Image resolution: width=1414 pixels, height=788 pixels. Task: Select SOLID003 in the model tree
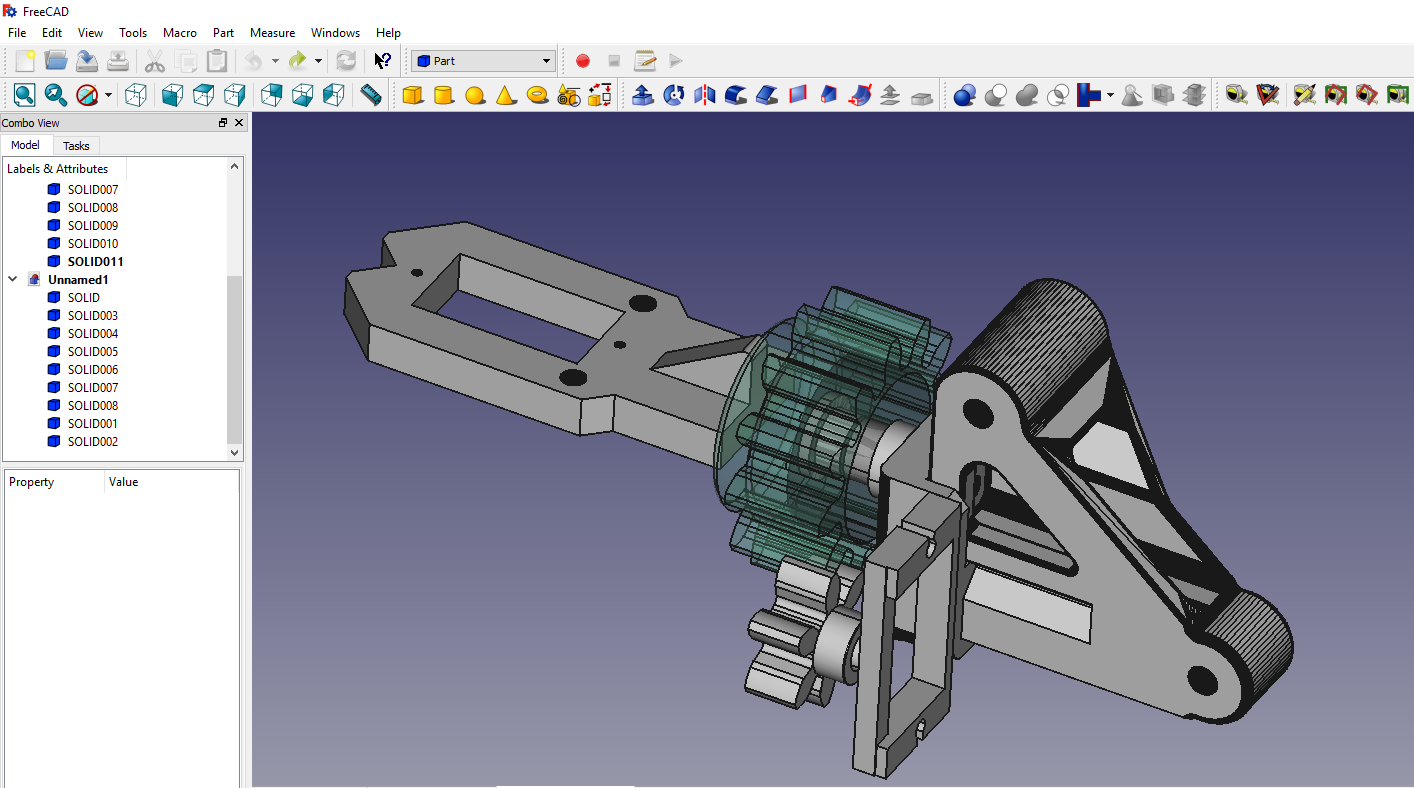click(93, 316)
